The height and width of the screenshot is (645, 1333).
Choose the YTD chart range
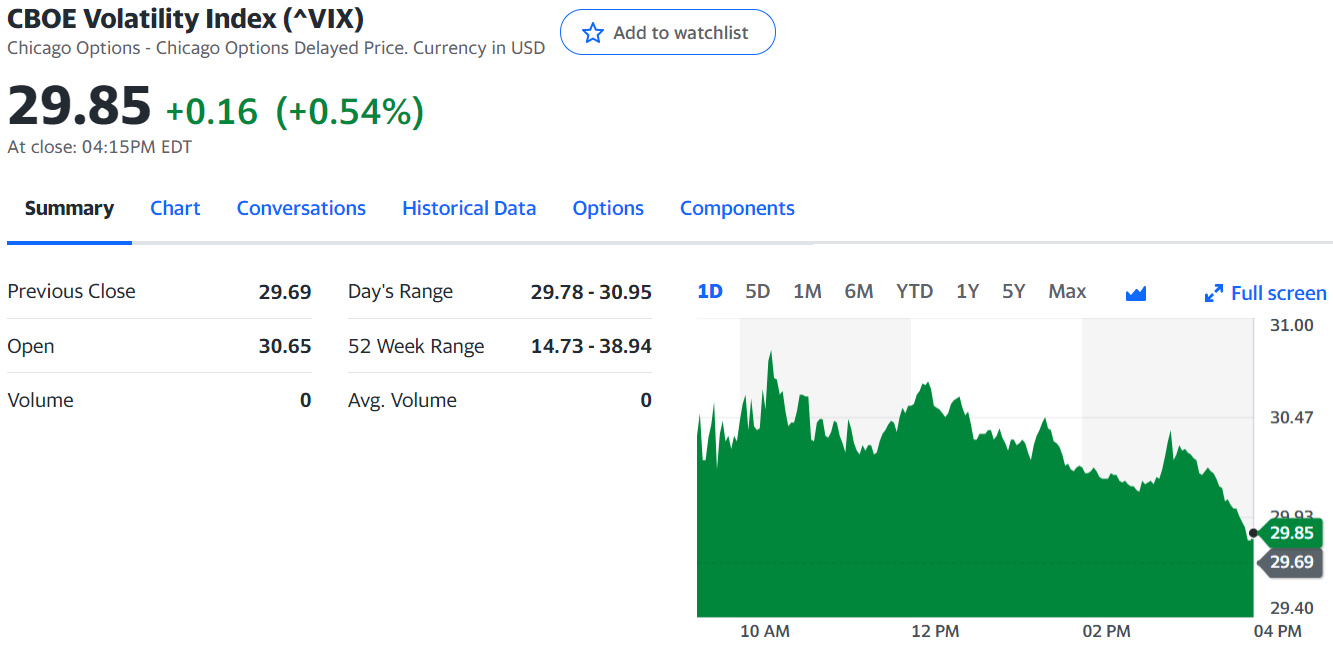[914, 292]
